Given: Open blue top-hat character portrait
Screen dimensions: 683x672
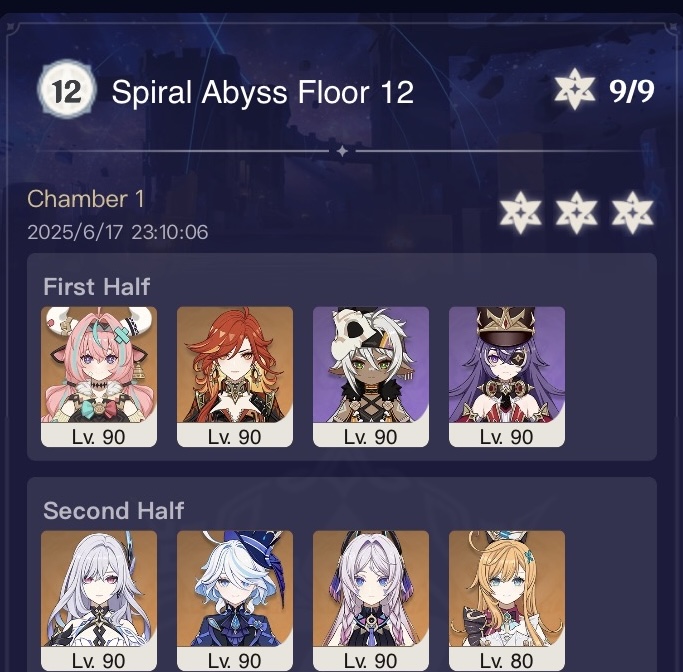Looking at the screenshot, I should tap(235, 601).
